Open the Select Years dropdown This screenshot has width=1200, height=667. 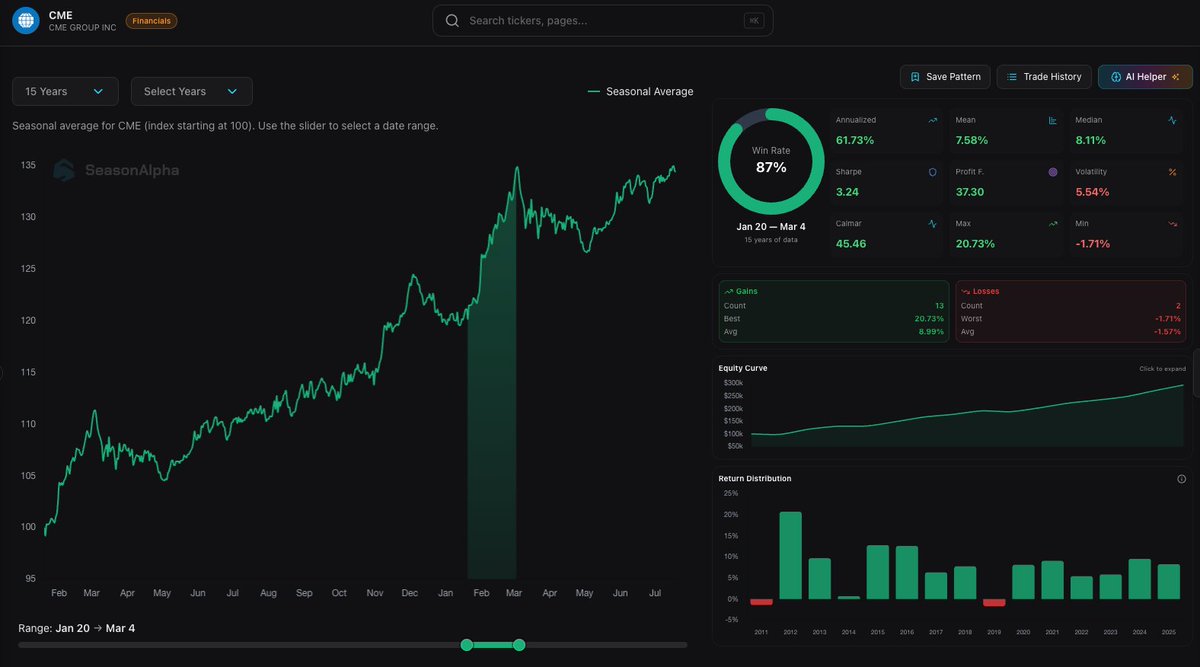click(191, 91)
